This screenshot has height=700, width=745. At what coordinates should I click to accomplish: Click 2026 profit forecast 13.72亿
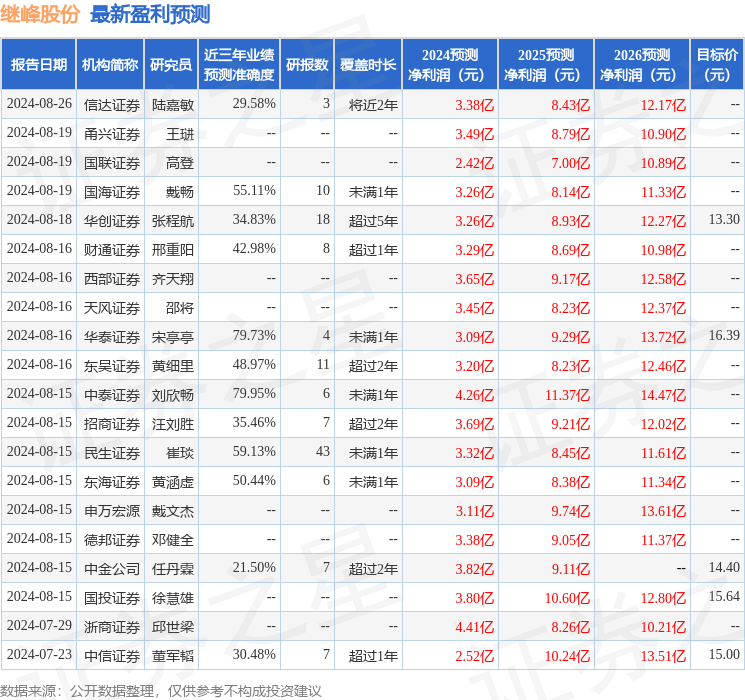[x=663, y=337]
